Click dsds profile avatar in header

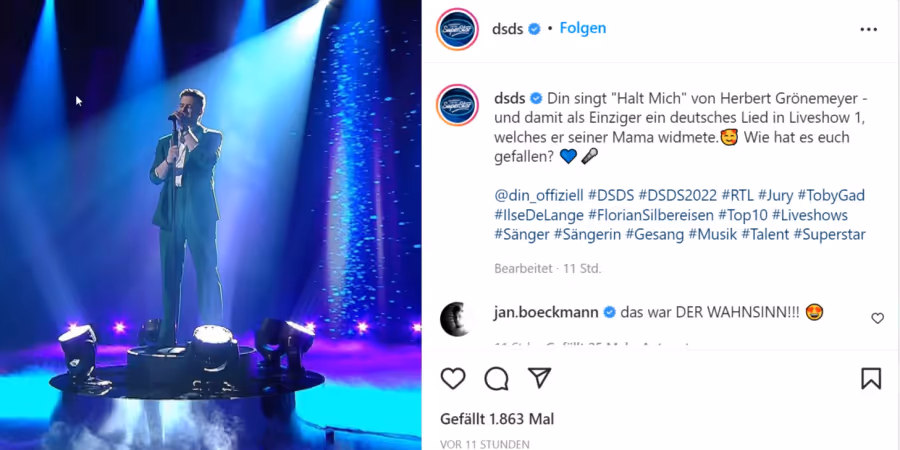(x=457, y=29)
